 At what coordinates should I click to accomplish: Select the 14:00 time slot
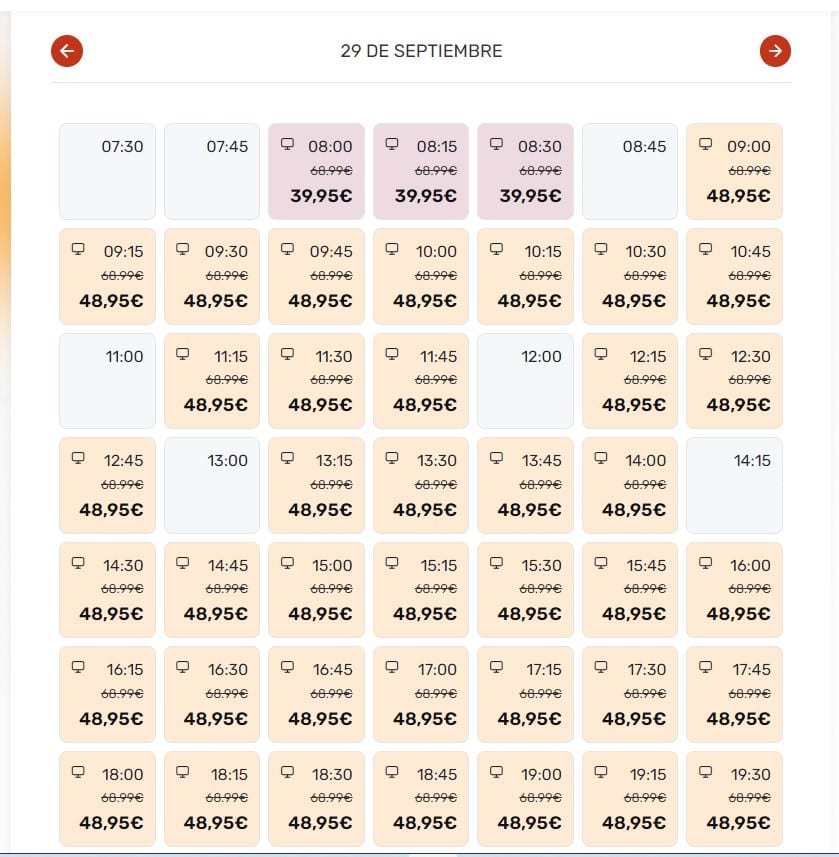[x=630, y=485]
